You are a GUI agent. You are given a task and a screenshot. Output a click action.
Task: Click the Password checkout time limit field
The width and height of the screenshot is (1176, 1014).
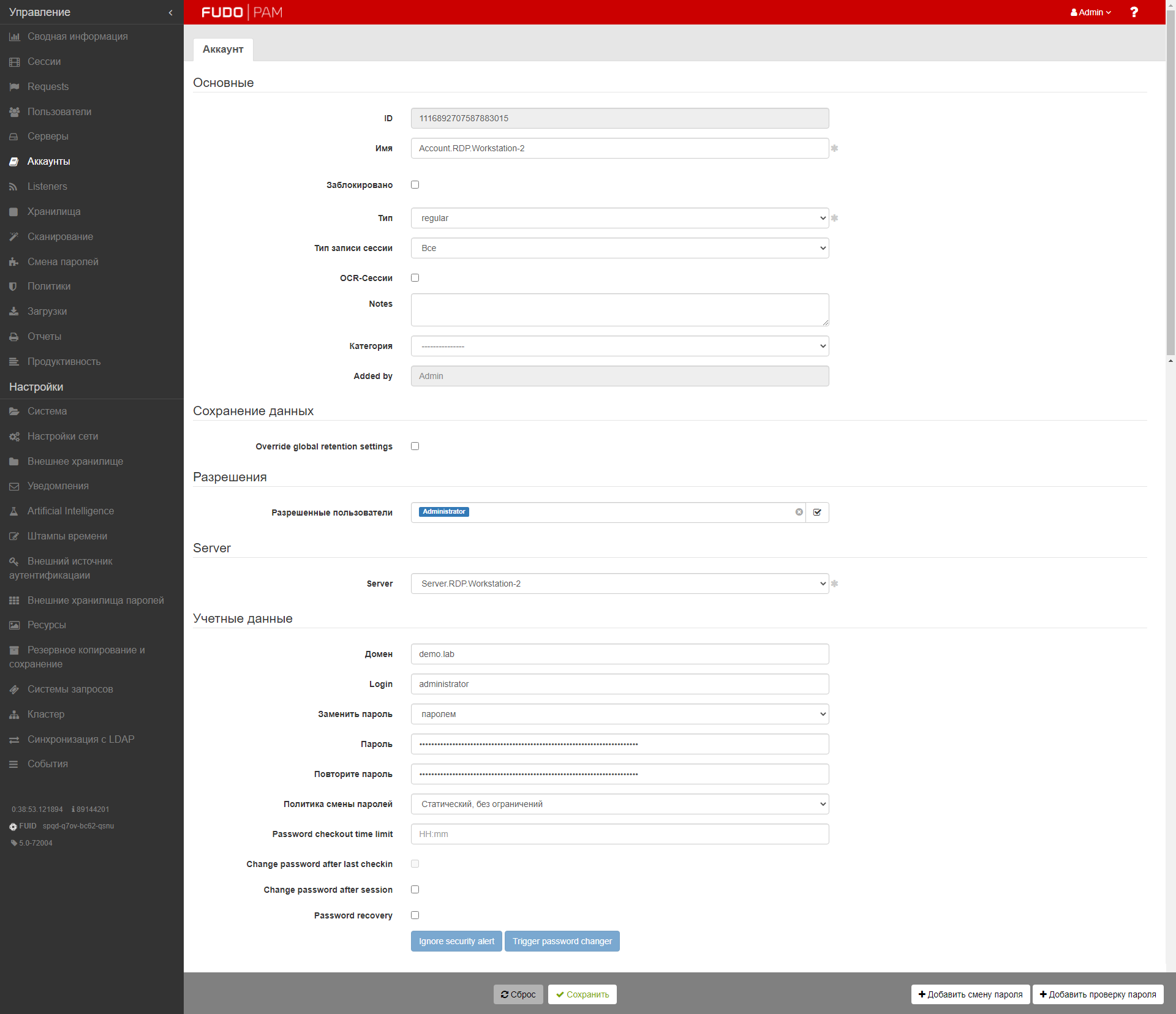pos(619,834)
